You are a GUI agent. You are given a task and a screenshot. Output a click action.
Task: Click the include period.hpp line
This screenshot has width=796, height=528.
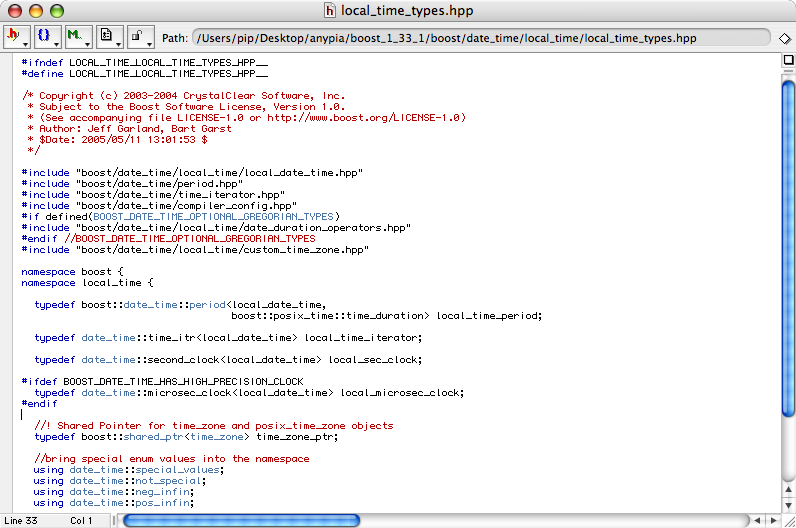click(x=132, y=184)
